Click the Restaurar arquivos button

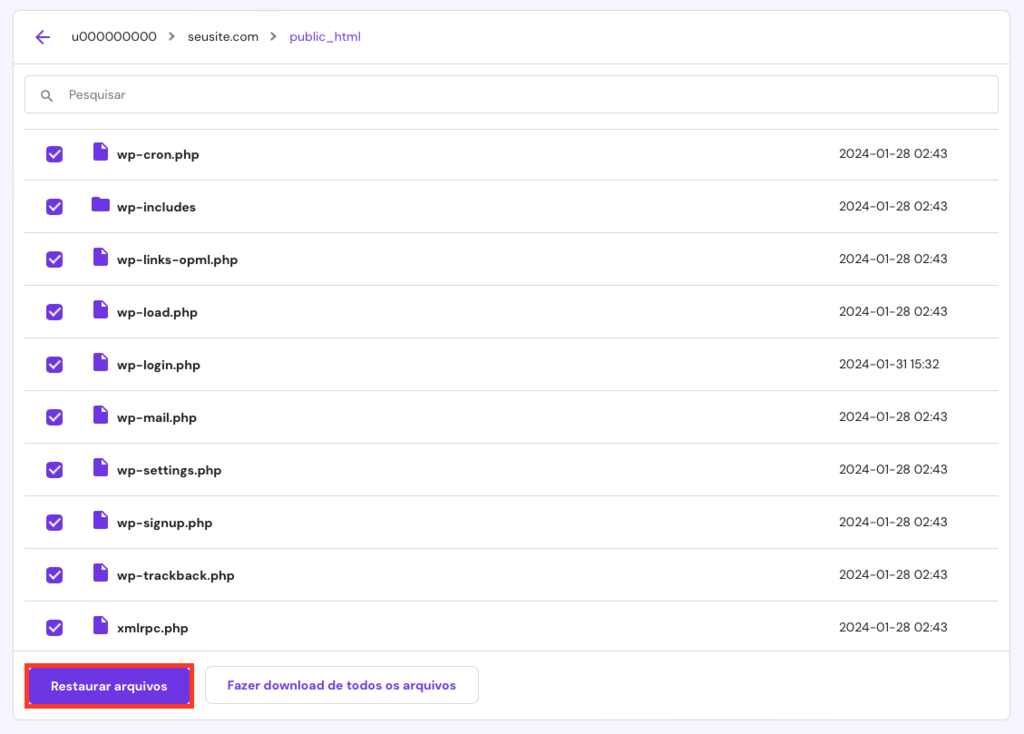[108, 685]
